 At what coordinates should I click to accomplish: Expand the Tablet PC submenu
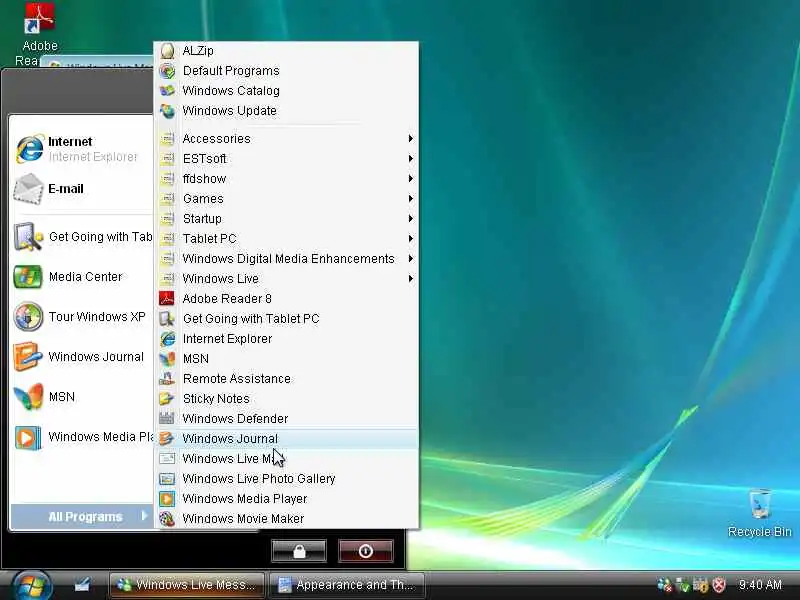(287, 238)
